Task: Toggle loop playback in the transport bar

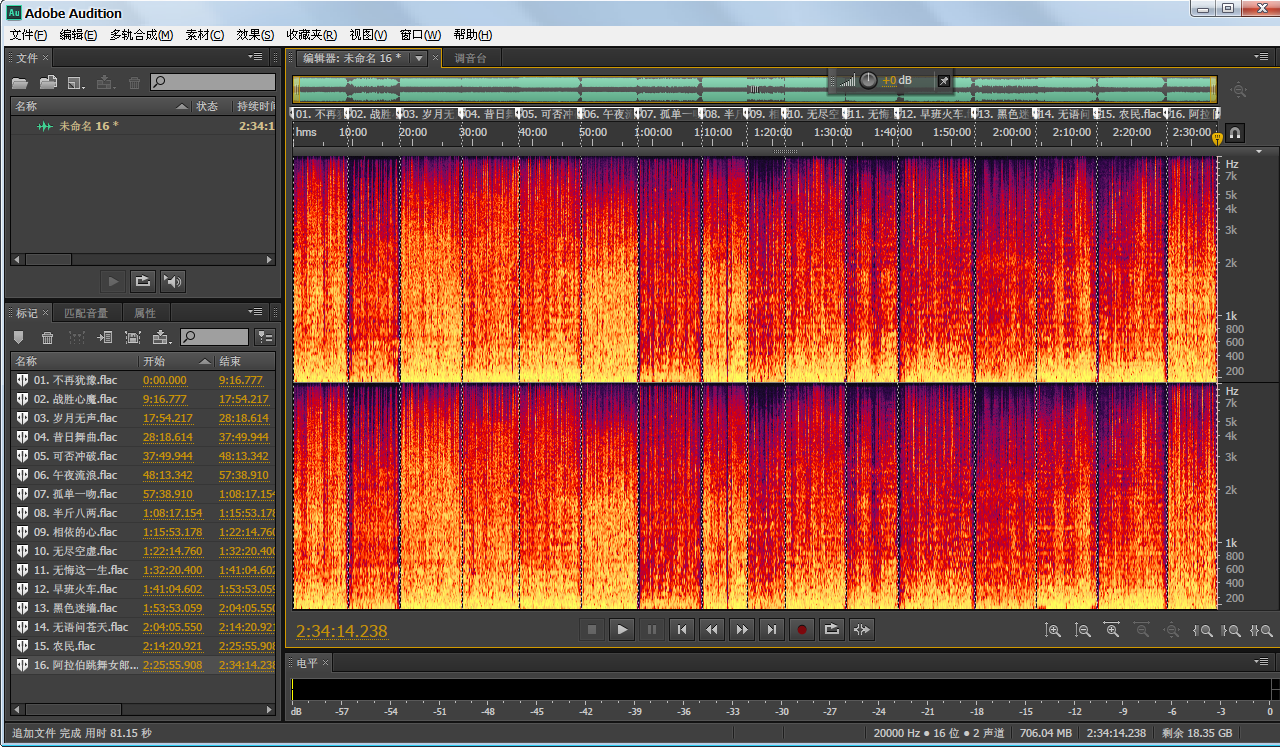Action: tap(831, 629)
